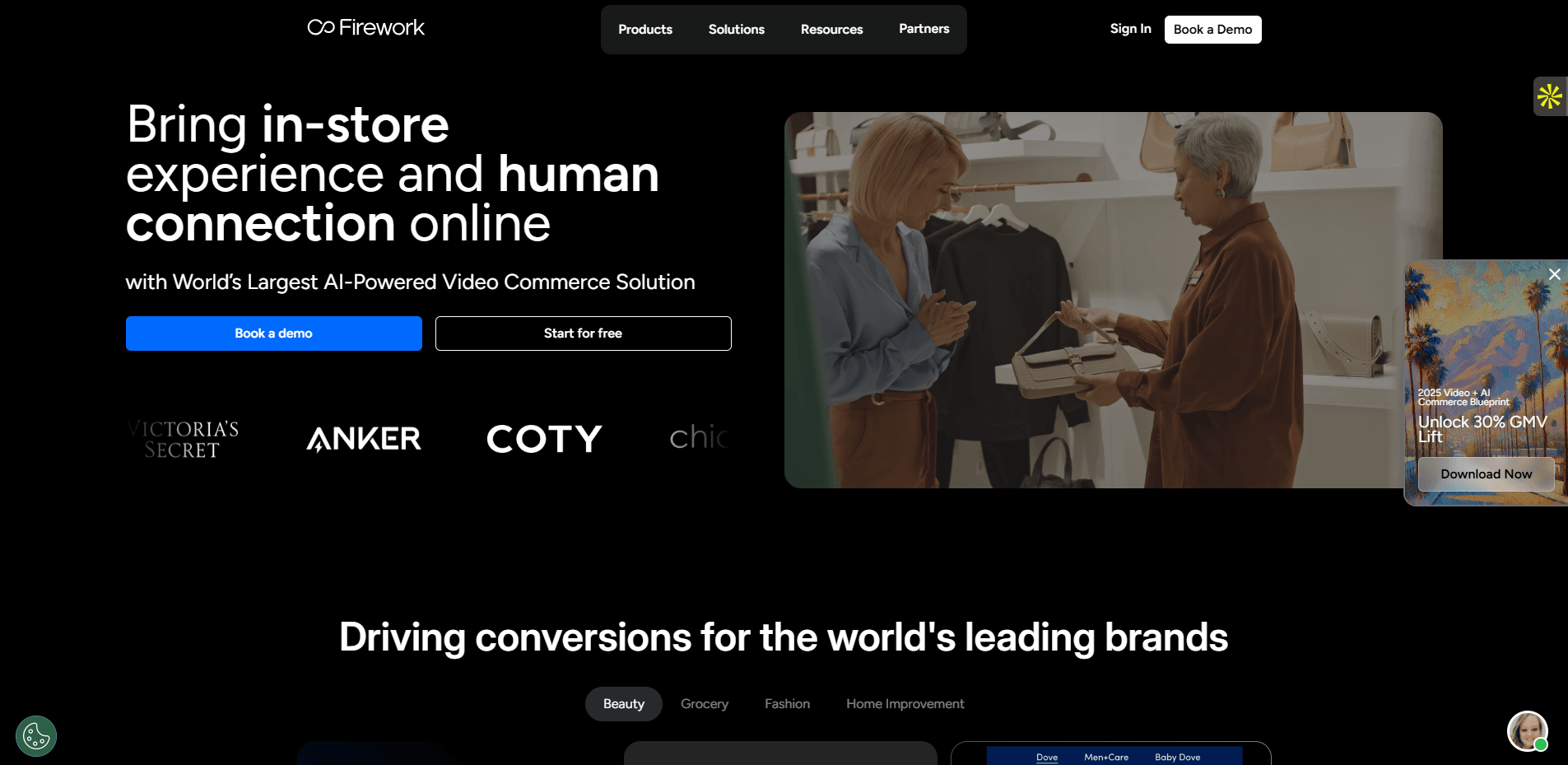
Task: Expand the Solutions navigation menu
Action: point(736,30)
